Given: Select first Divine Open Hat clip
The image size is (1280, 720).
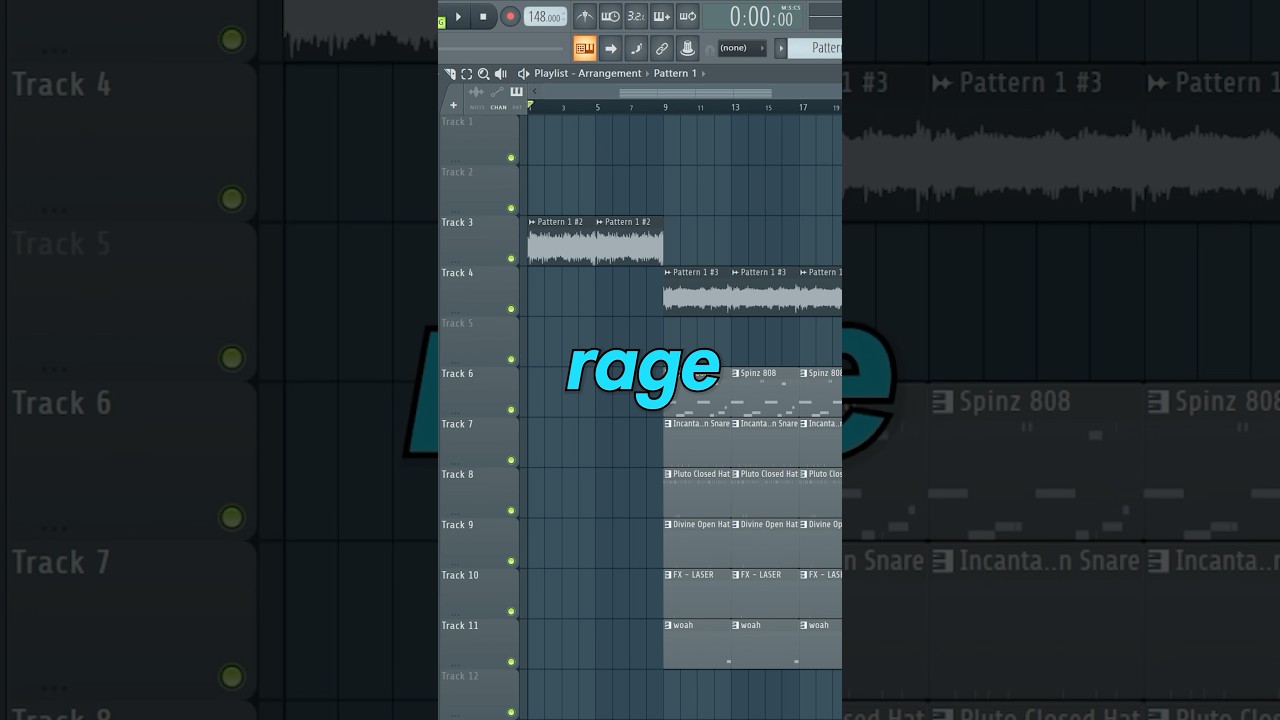Looking at the screenshot, I should coord(697,543).
